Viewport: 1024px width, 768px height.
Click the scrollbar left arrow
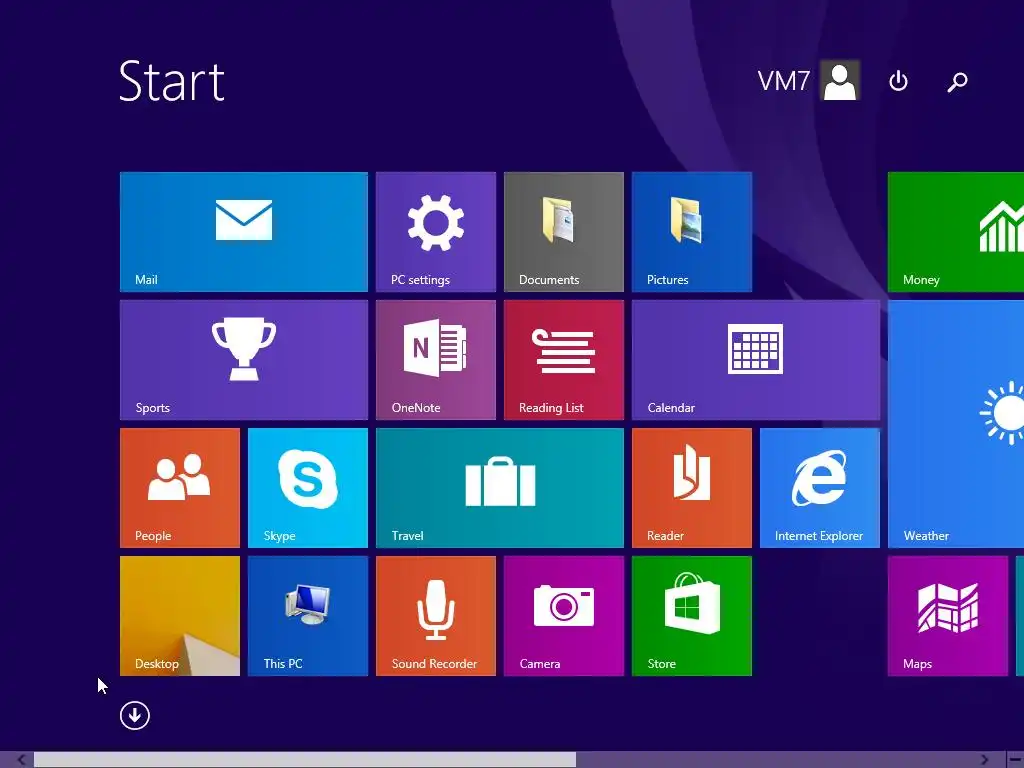click(22, 760)
